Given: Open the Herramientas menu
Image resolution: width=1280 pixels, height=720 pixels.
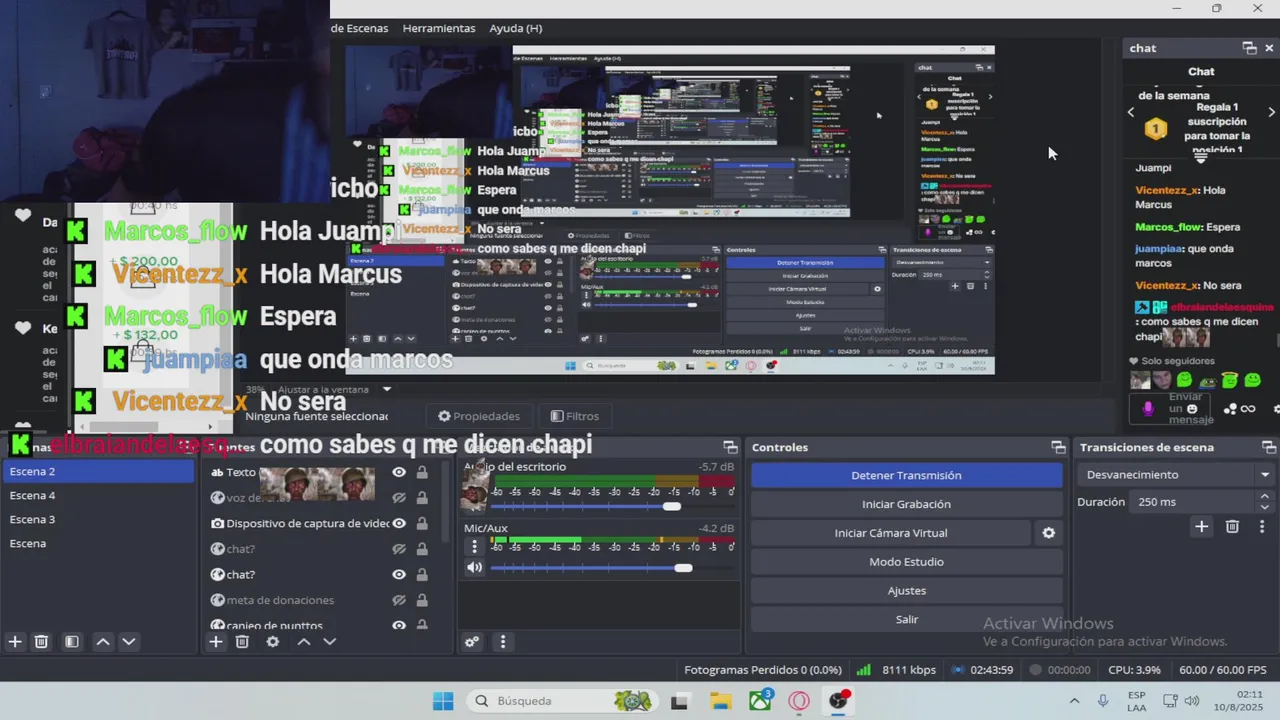Looking at the screenshot, I should 439,28.
